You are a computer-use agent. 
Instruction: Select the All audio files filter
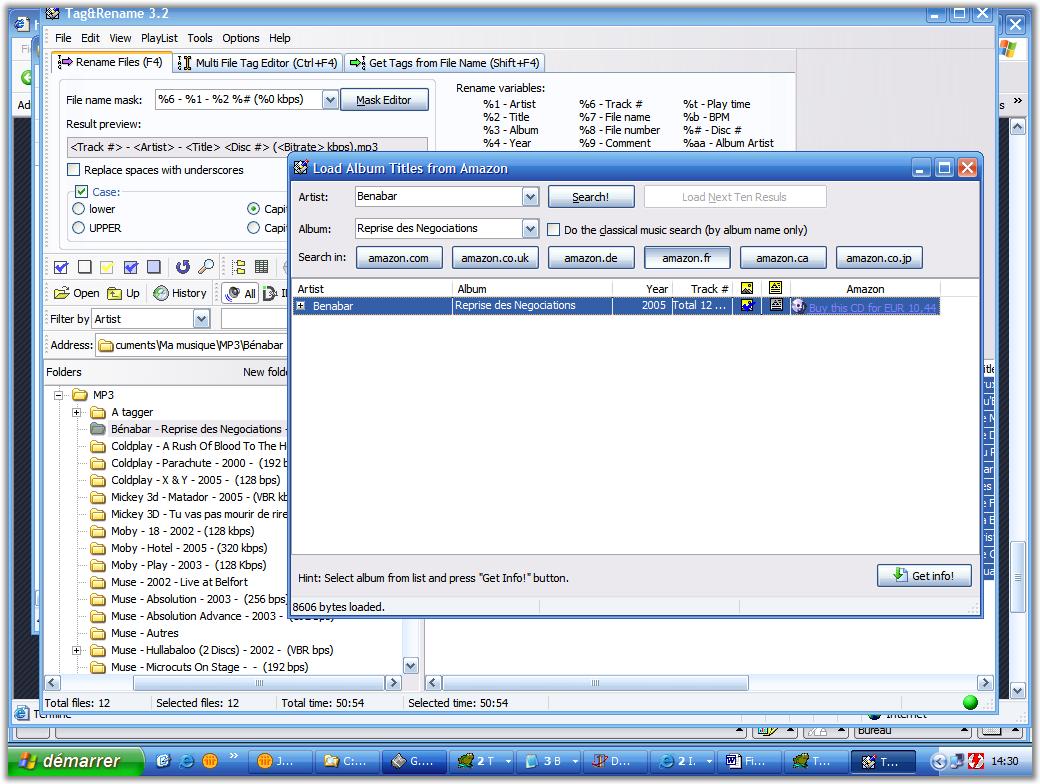240,293
